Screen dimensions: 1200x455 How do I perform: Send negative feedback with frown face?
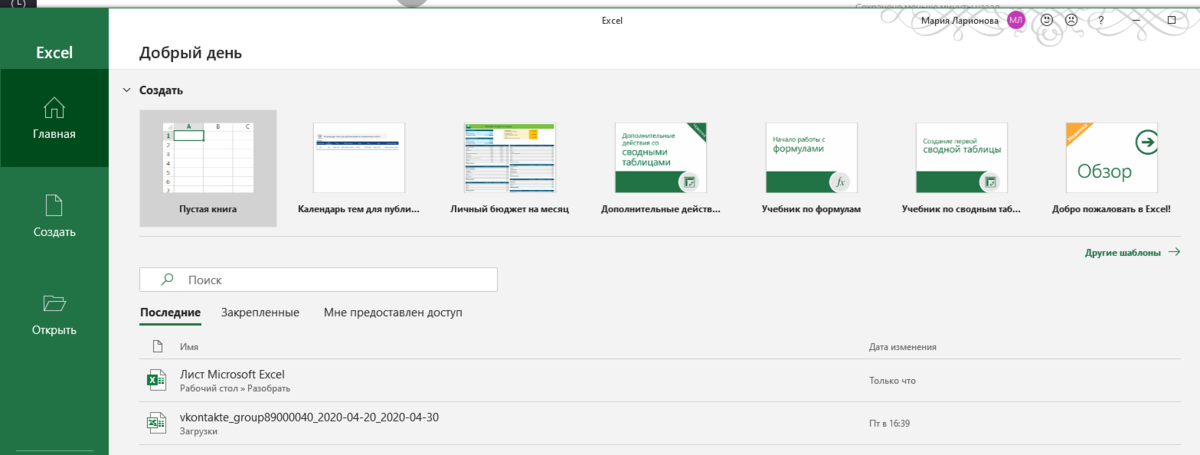pyautogui.click(x=1071, y=20)
